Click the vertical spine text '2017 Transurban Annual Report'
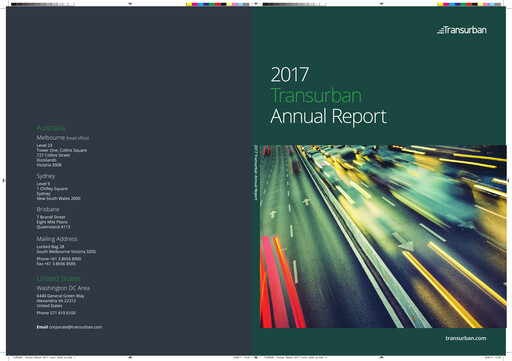 [x=256, y=173]
